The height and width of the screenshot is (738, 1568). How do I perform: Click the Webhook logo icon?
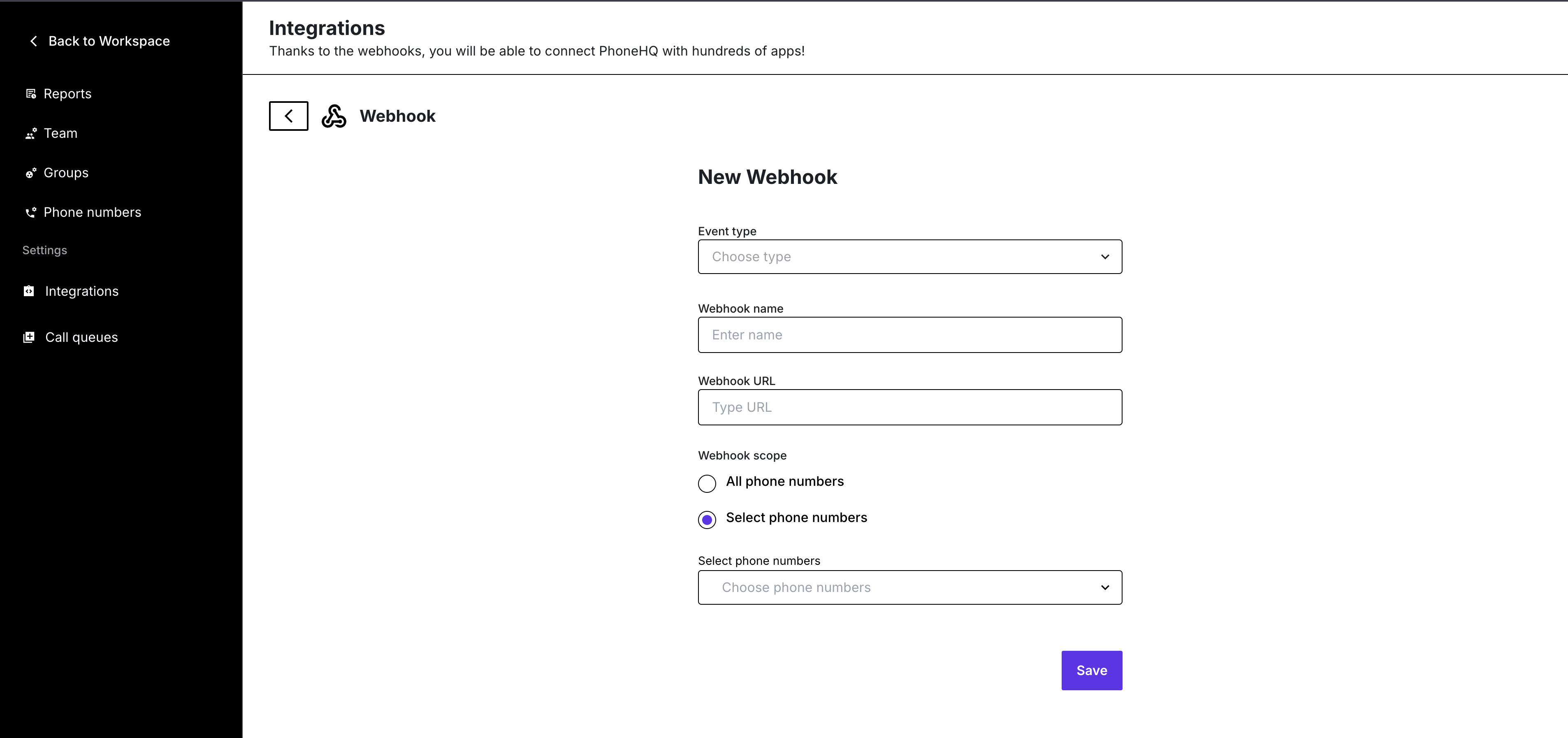tap(334, 116)
